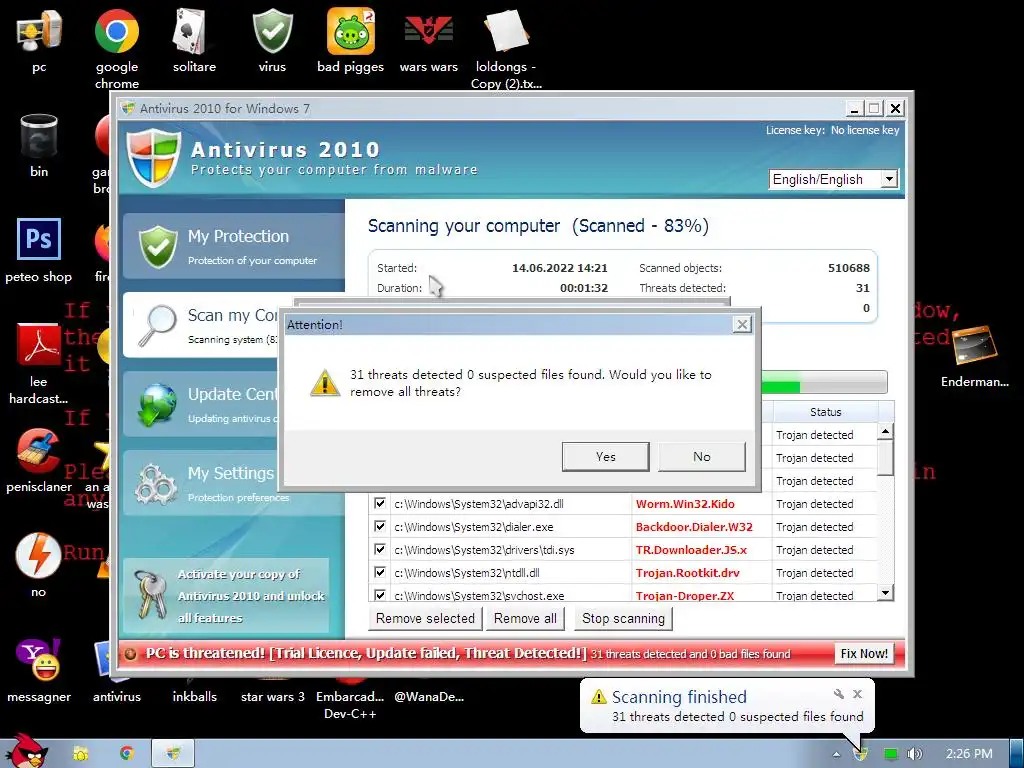This screenshot has width=1024, height=768.
Task: Select the Antivirus 2010 taskbar button
Action: point(173,753)
